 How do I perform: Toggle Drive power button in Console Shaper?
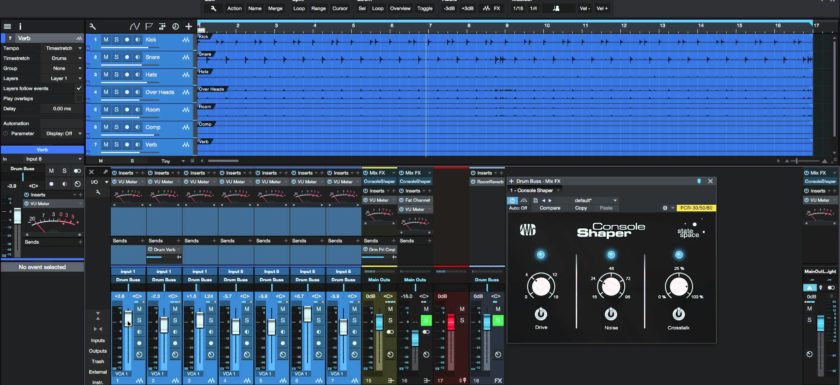[540, 314]
